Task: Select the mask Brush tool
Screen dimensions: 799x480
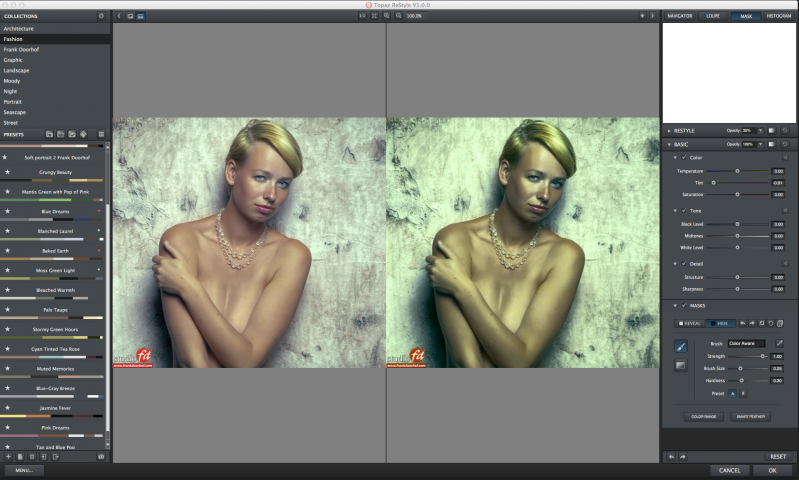Action: (681, 347)
